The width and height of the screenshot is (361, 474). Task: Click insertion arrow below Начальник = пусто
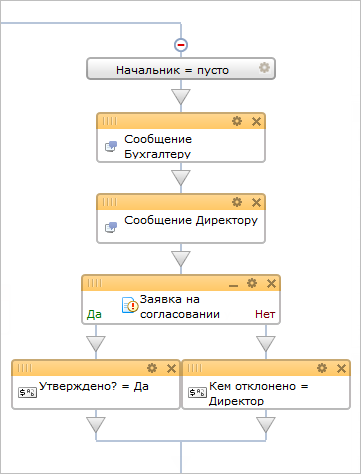tap(181, 97)
